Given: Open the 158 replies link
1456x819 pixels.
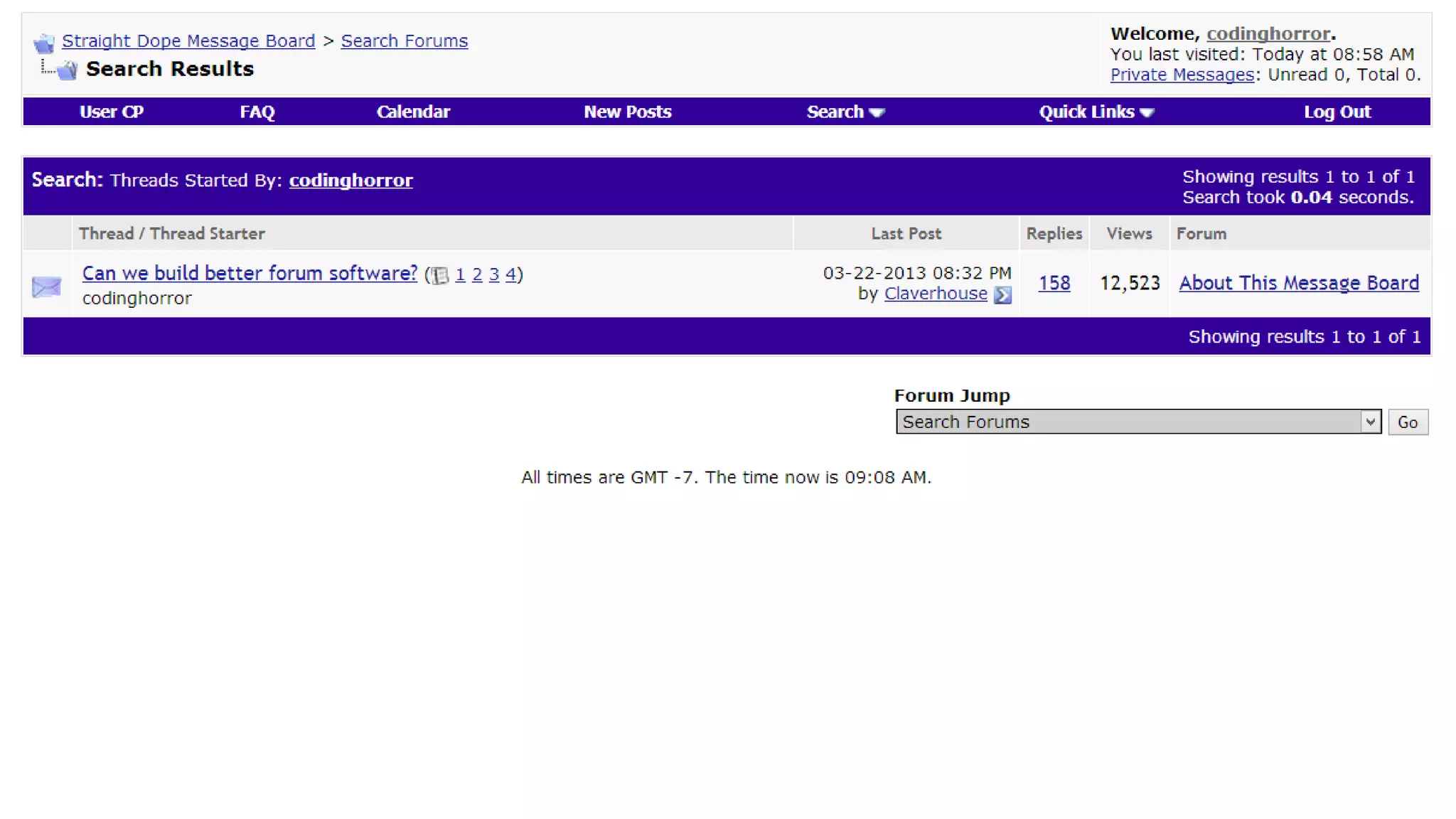Looking at the screenshot, I should point(1054,283).
